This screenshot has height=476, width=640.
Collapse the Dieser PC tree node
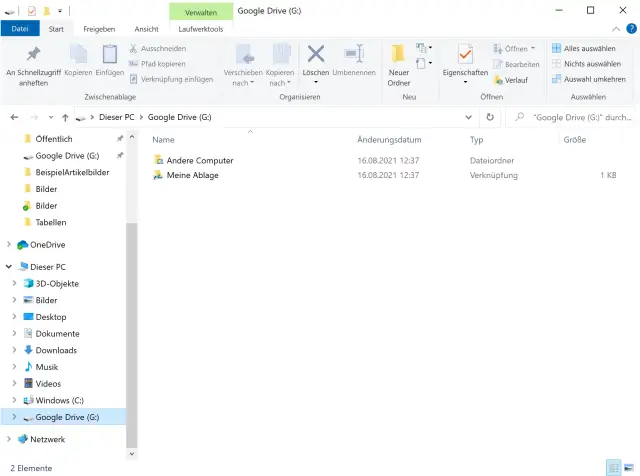[9, 267]
